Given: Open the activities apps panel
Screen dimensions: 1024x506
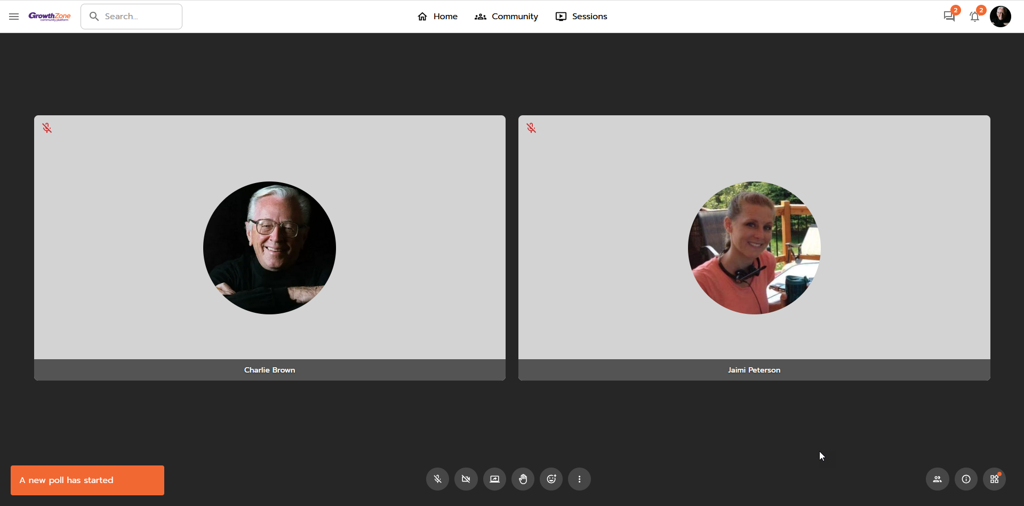Looking at the screenshot, I should [x=994, y=480].
